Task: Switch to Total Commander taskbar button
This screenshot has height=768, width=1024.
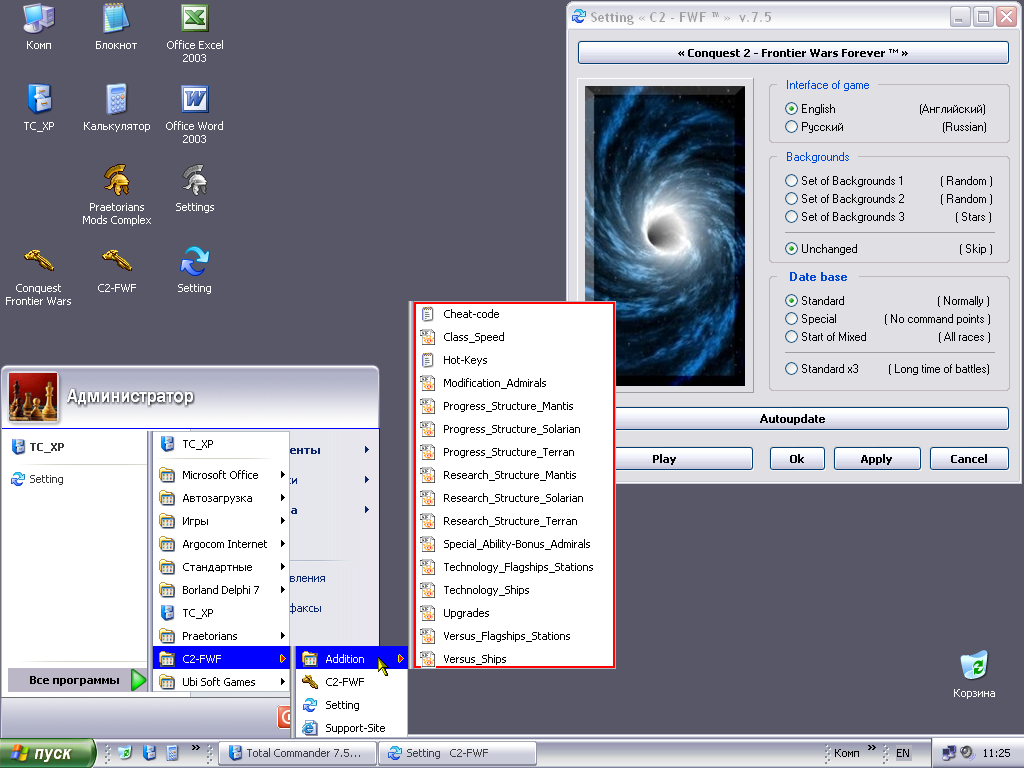Action: click(297, 753)
